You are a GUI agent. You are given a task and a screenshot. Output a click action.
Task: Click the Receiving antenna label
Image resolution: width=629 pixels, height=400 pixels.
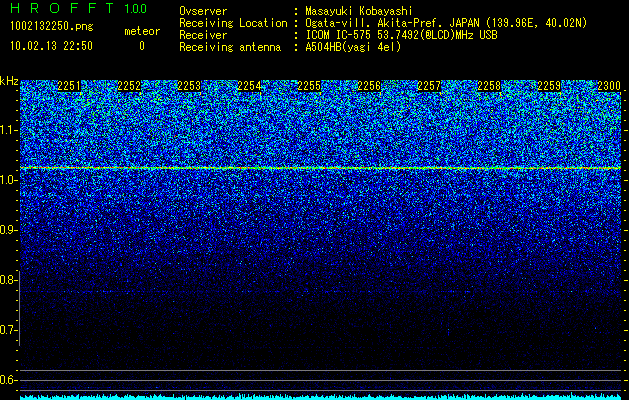tap(230, 47)
